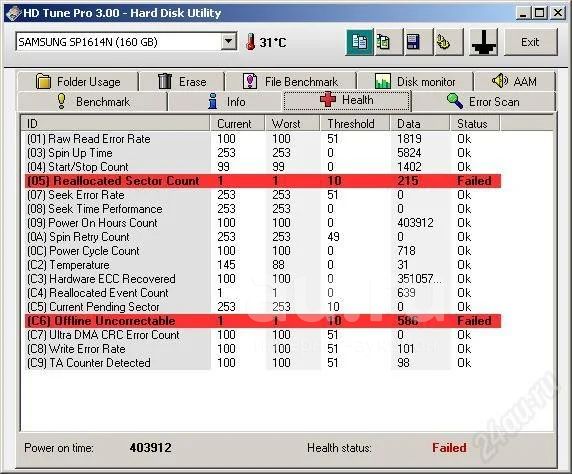The height and width of the screenshot is (474, 572).
Task: Click the Power on time value 403912
Action: (150, 447)
